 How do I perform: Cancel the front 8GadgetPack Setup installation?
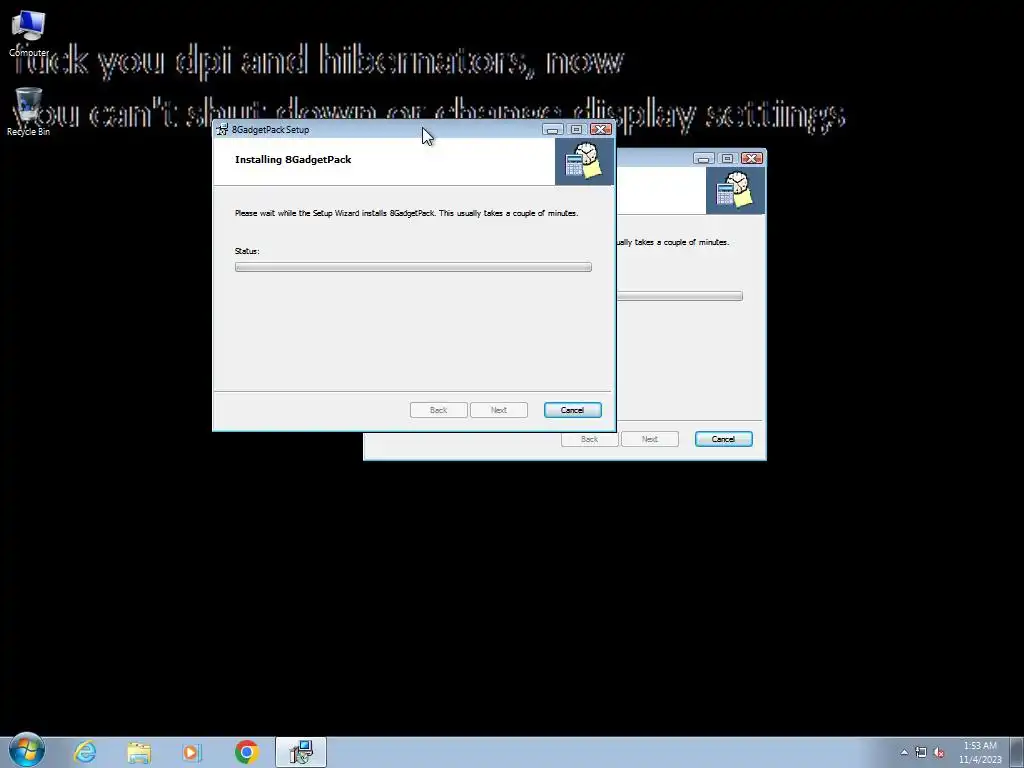(x=573, y=410)
